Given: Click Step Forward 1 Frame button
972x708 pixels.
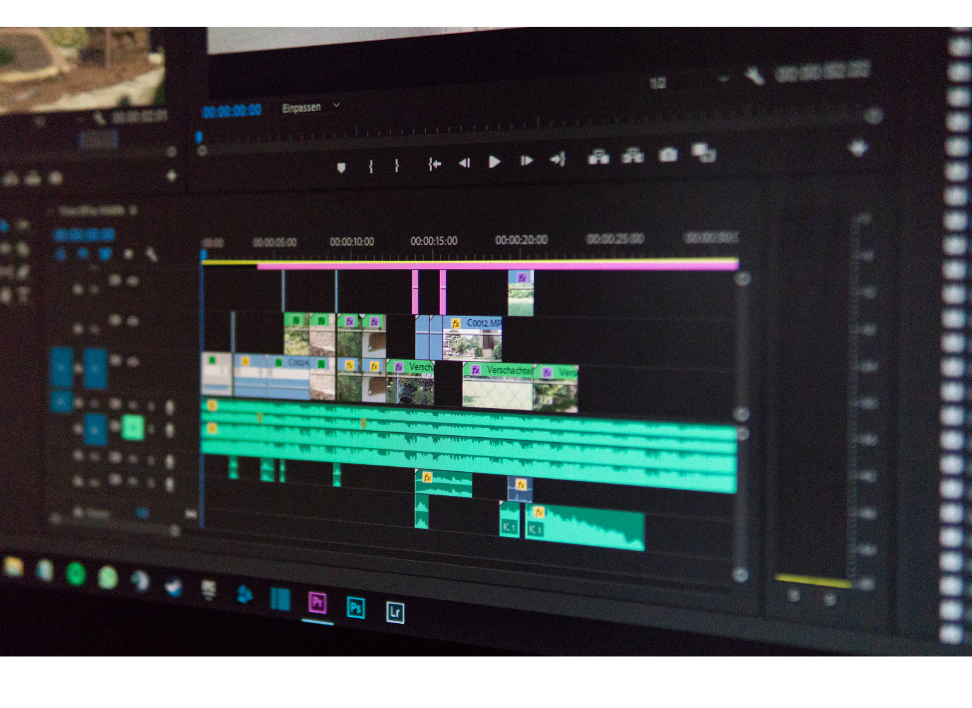Looking at the screenshot, I should point(526,160).
